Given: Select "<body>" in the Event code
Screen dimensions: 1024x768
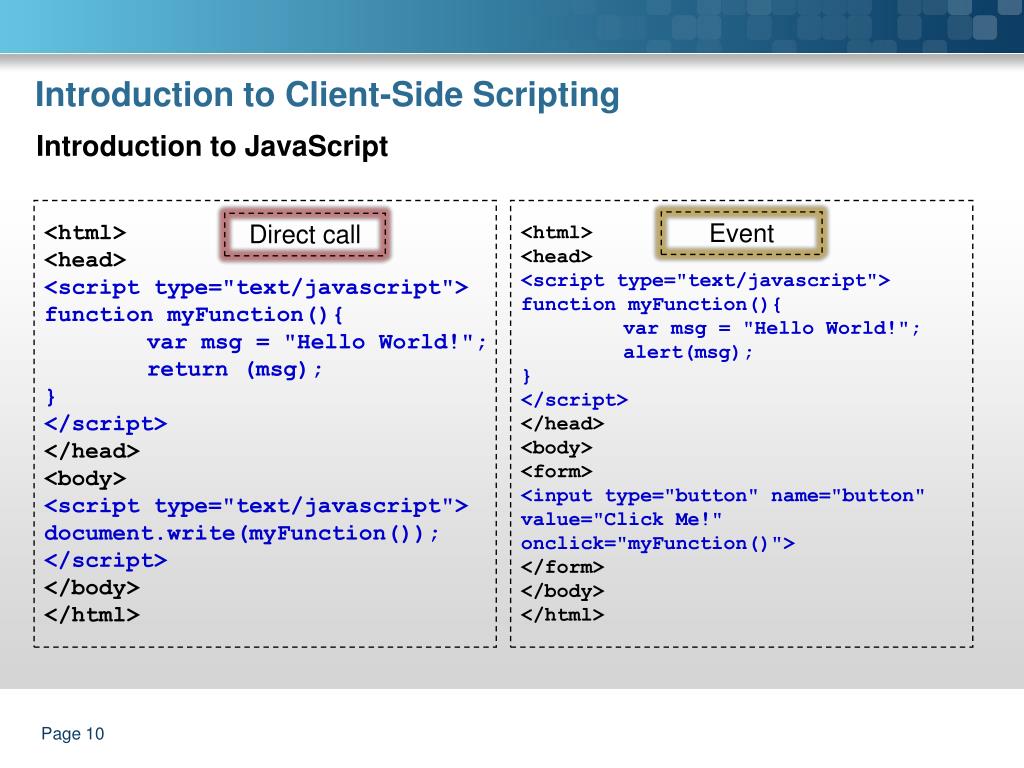Looking at the screenshot, I should (556, 448).
